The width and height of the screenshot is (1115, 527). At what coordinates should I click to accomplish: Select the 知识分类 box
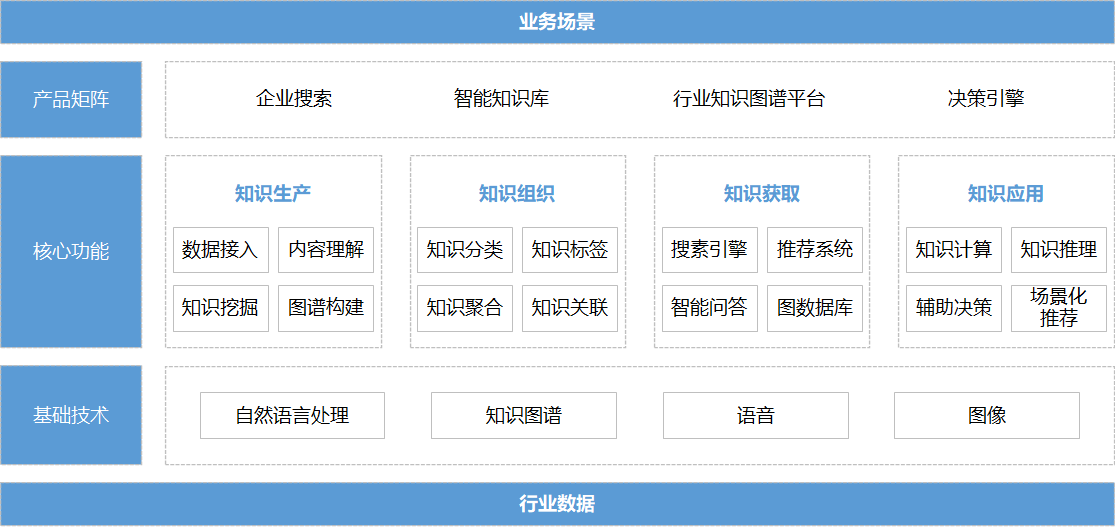465,250
